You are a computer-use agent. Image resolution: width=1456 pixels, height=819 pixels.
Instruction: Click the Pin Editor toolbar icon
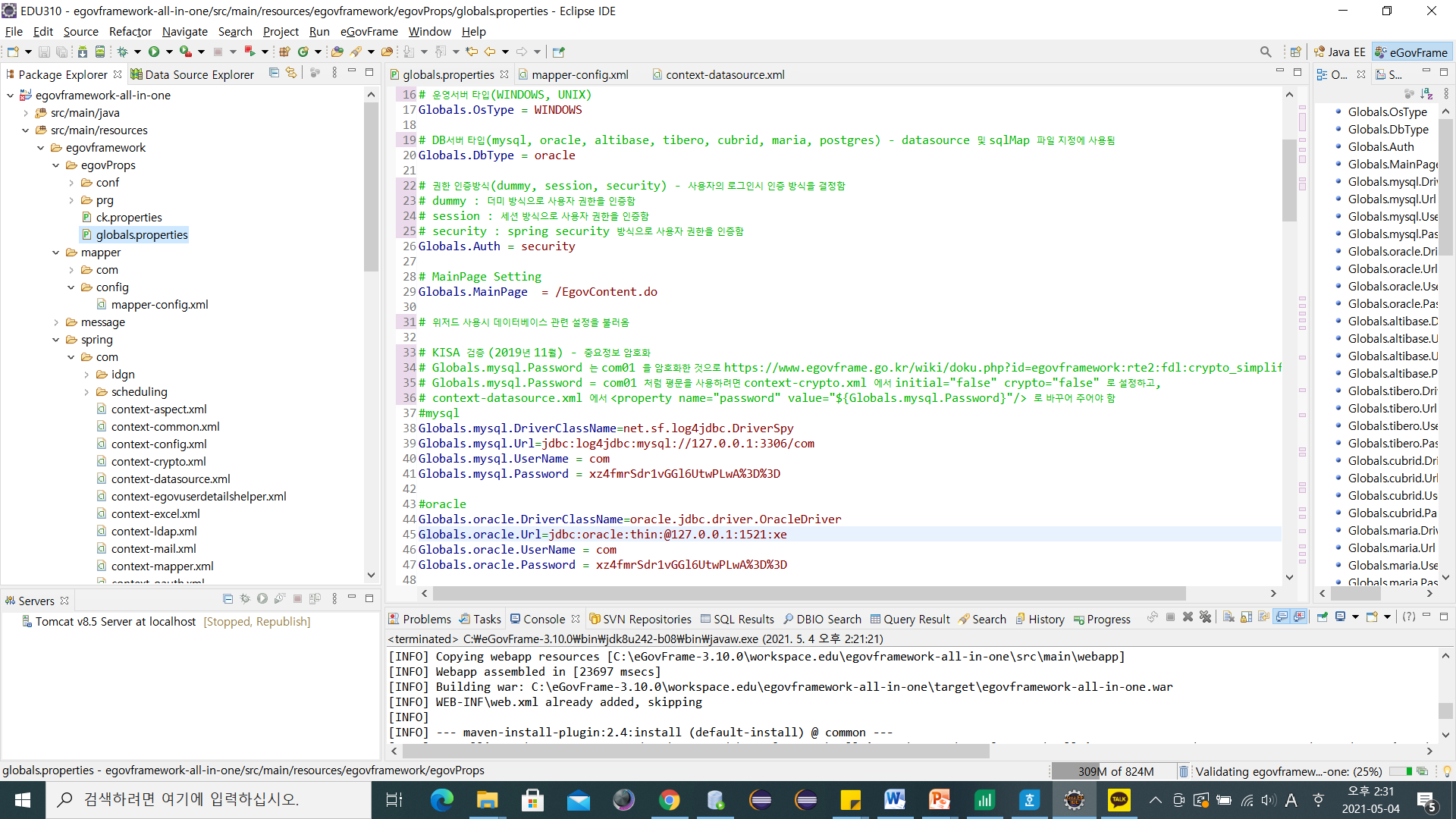(559, 52)
